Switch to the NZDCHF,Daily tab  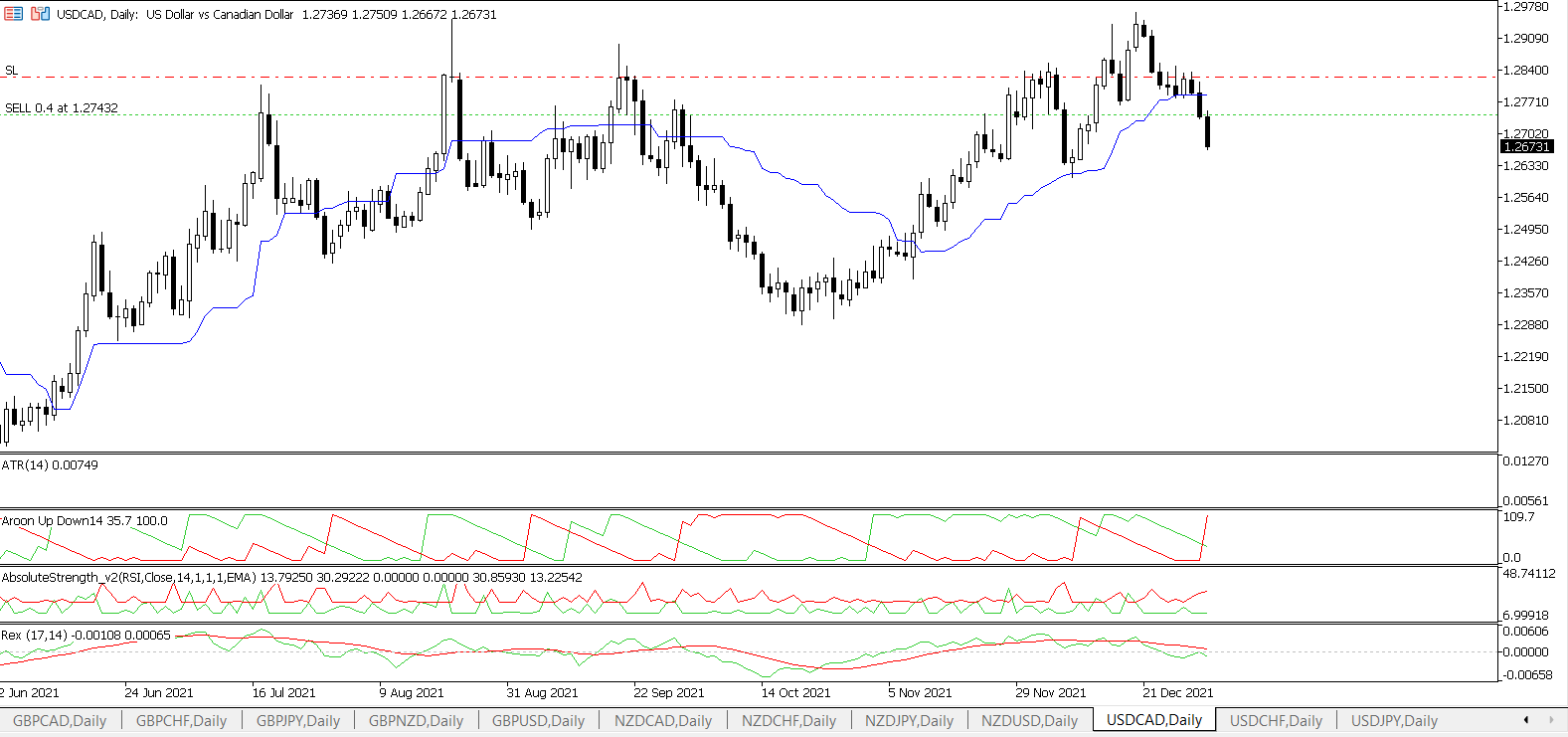pos(789,721)
